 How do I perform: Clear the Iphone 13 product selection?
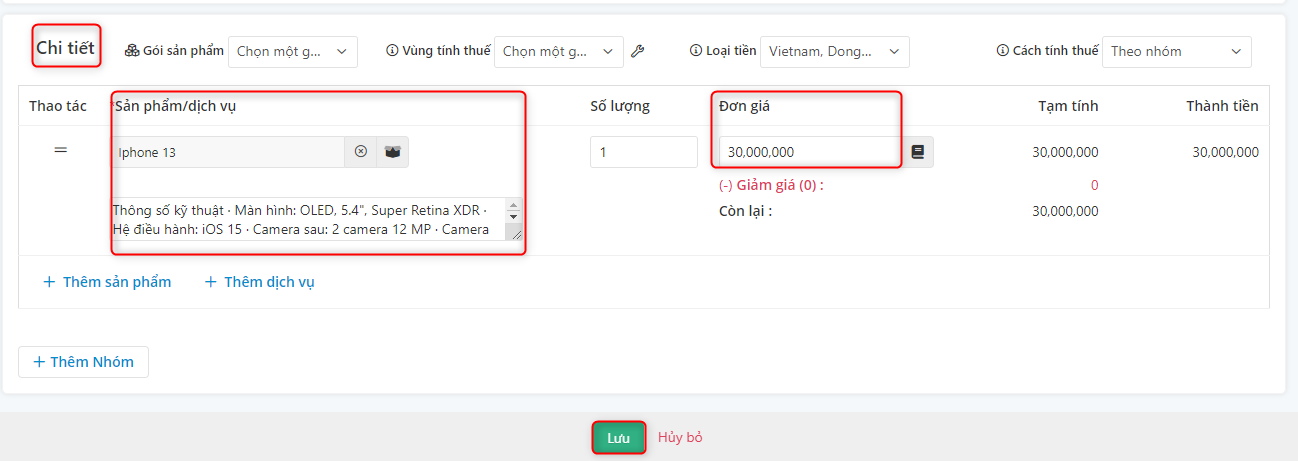tap(361, 152)
